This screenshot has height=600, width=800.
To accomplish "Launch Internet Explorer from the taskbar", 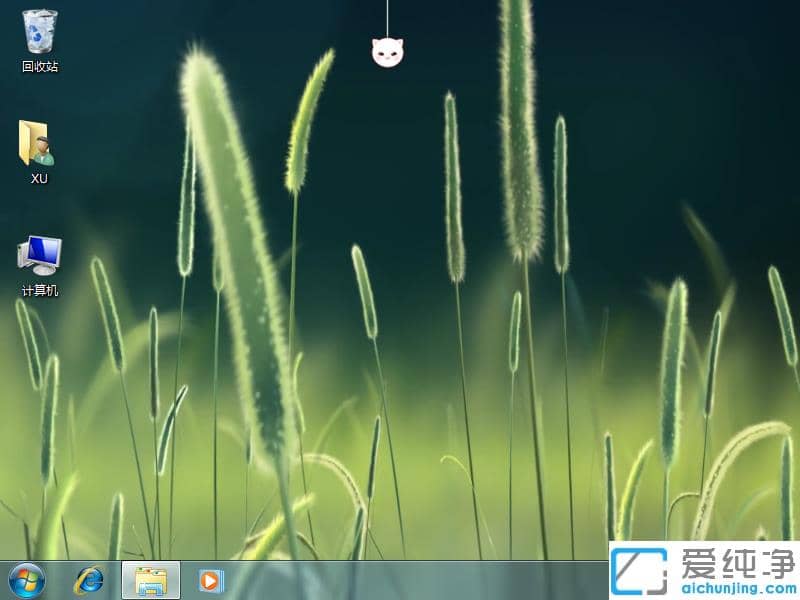I will tap(90, 578).
